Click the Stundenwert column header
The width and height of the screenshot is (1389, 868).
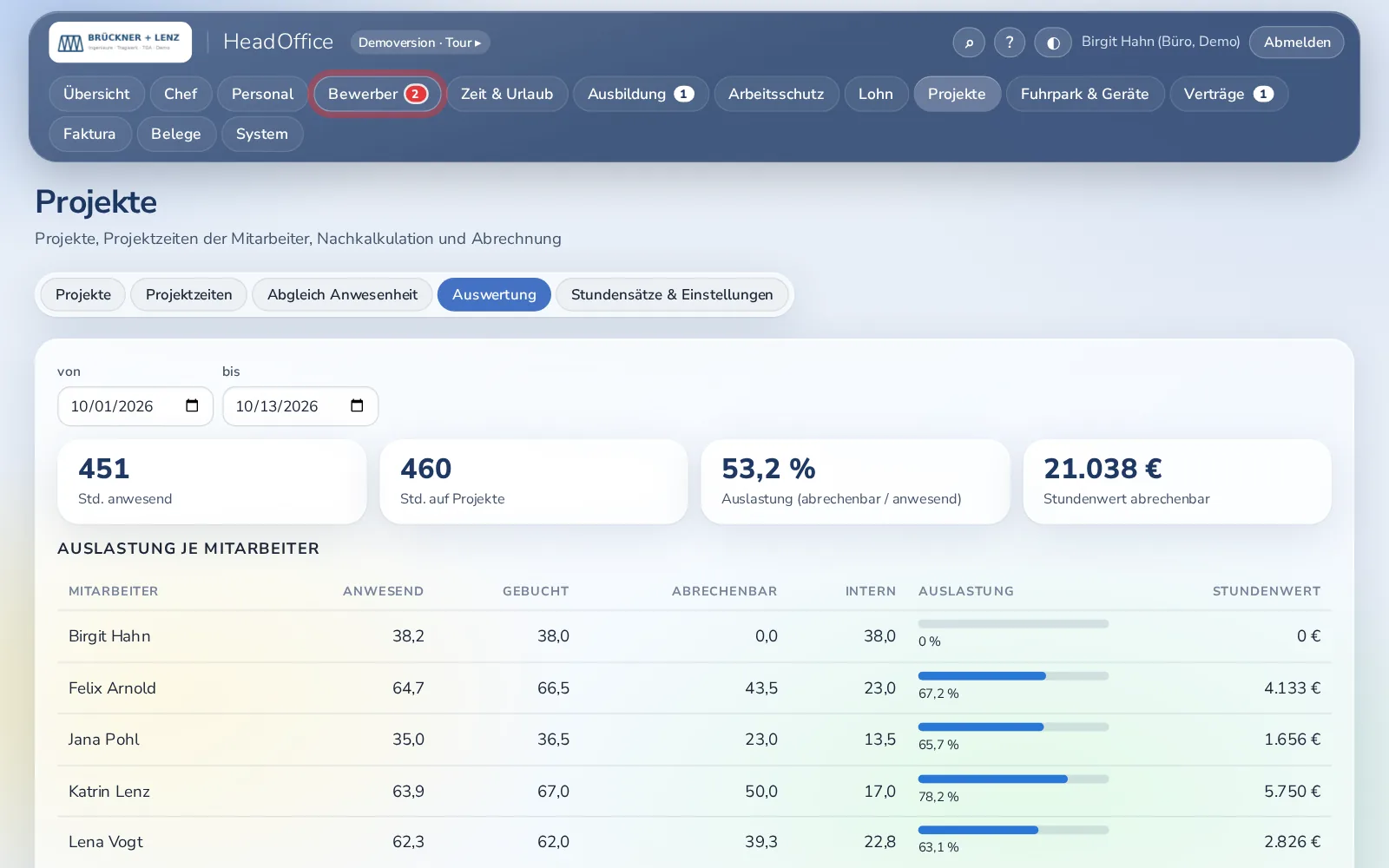coord(1267,591)
